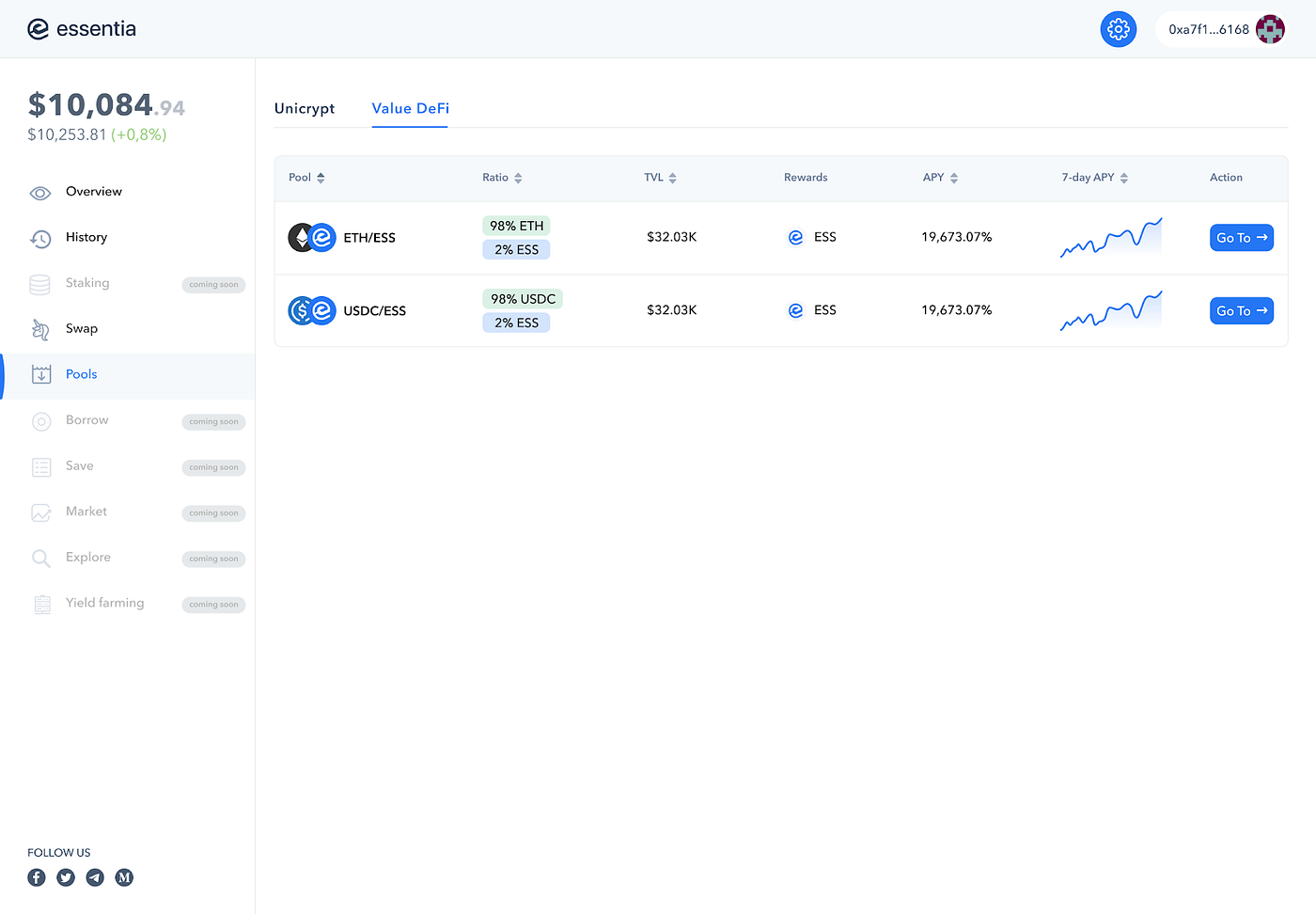
Task: Click the essentia brand name
Action: click(96, 29)
